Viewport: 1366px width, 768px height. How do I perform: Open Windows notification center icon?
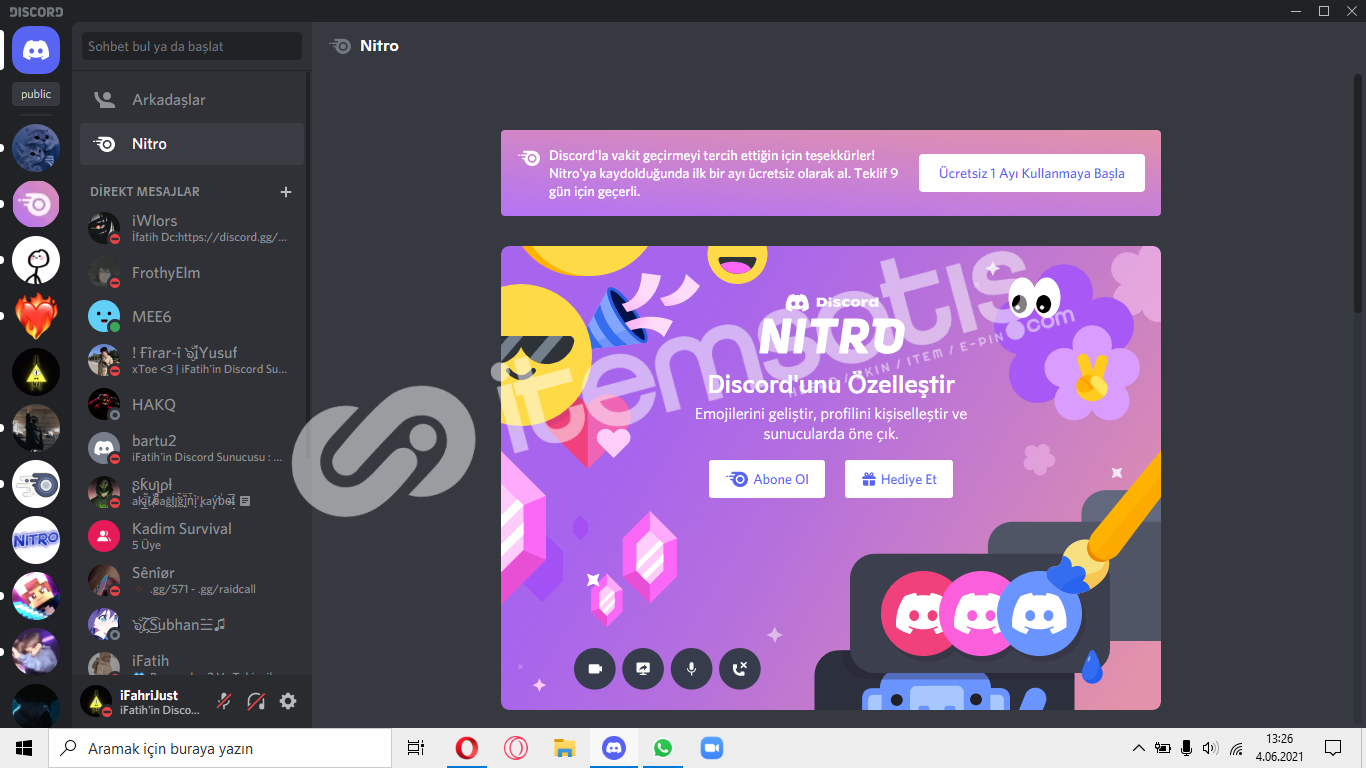(x=1333, y=748)
